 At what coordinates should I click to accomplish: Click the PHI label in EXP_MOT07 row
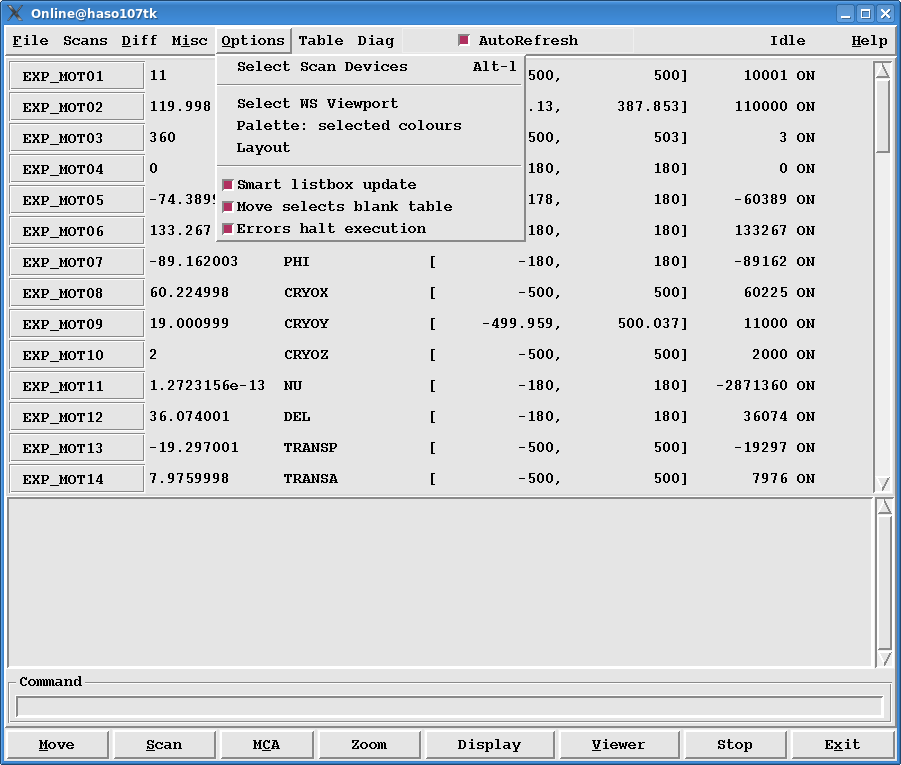[x=297, y=262]
